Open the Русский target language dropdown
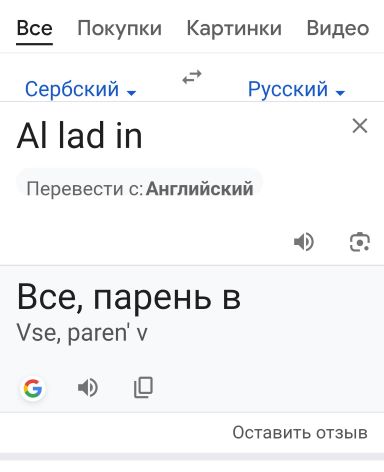The height and width of the screenshot is (472, 384). [296, 89]
